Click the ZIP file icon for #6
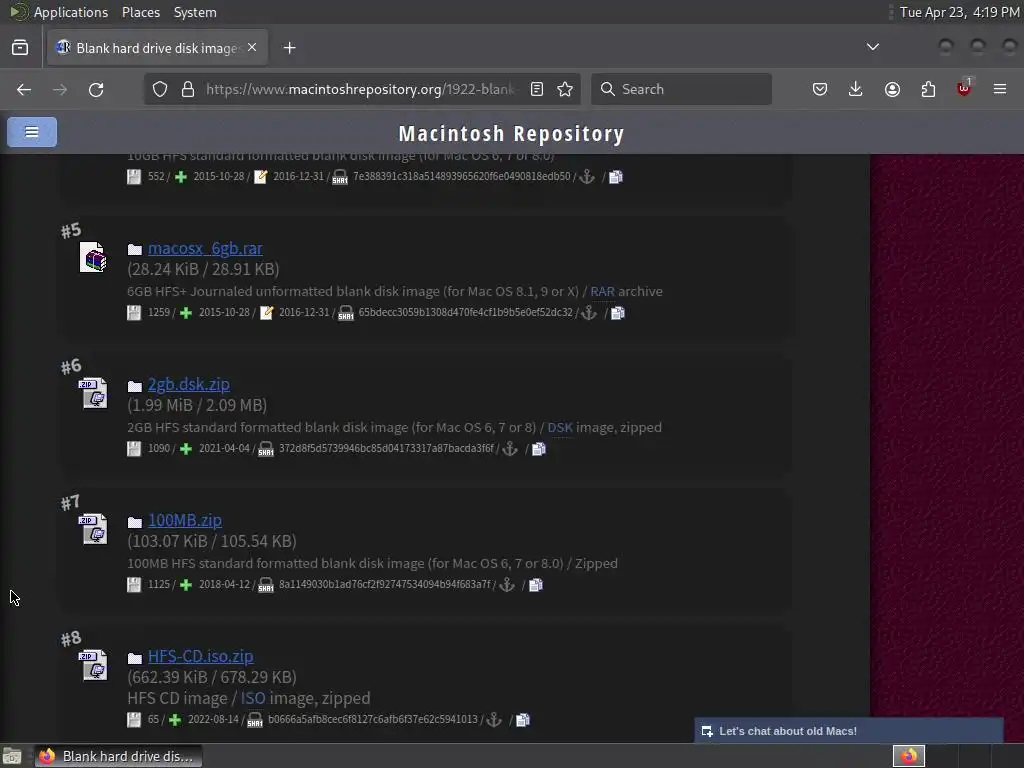This screenshot has width=1024, height=768. click(94, 392)
